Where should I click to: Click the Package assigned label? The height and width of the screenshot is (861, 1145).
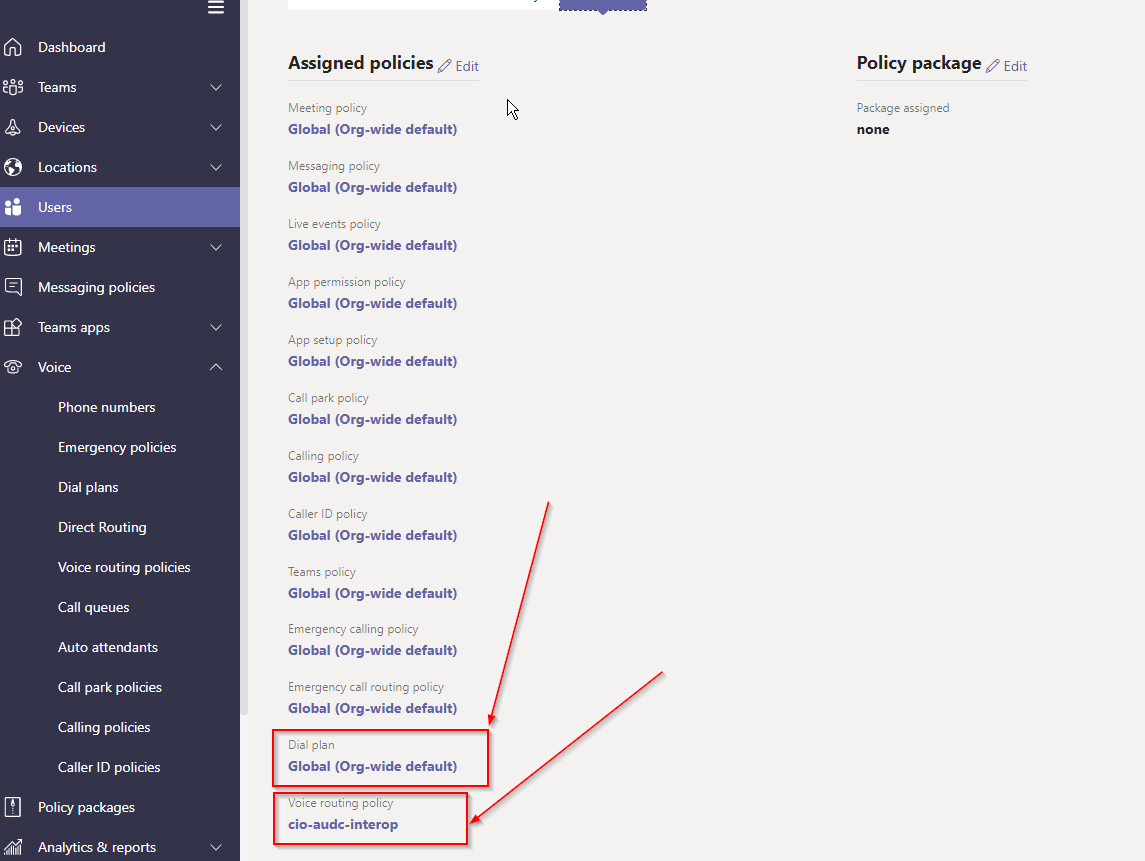point(903,108)
